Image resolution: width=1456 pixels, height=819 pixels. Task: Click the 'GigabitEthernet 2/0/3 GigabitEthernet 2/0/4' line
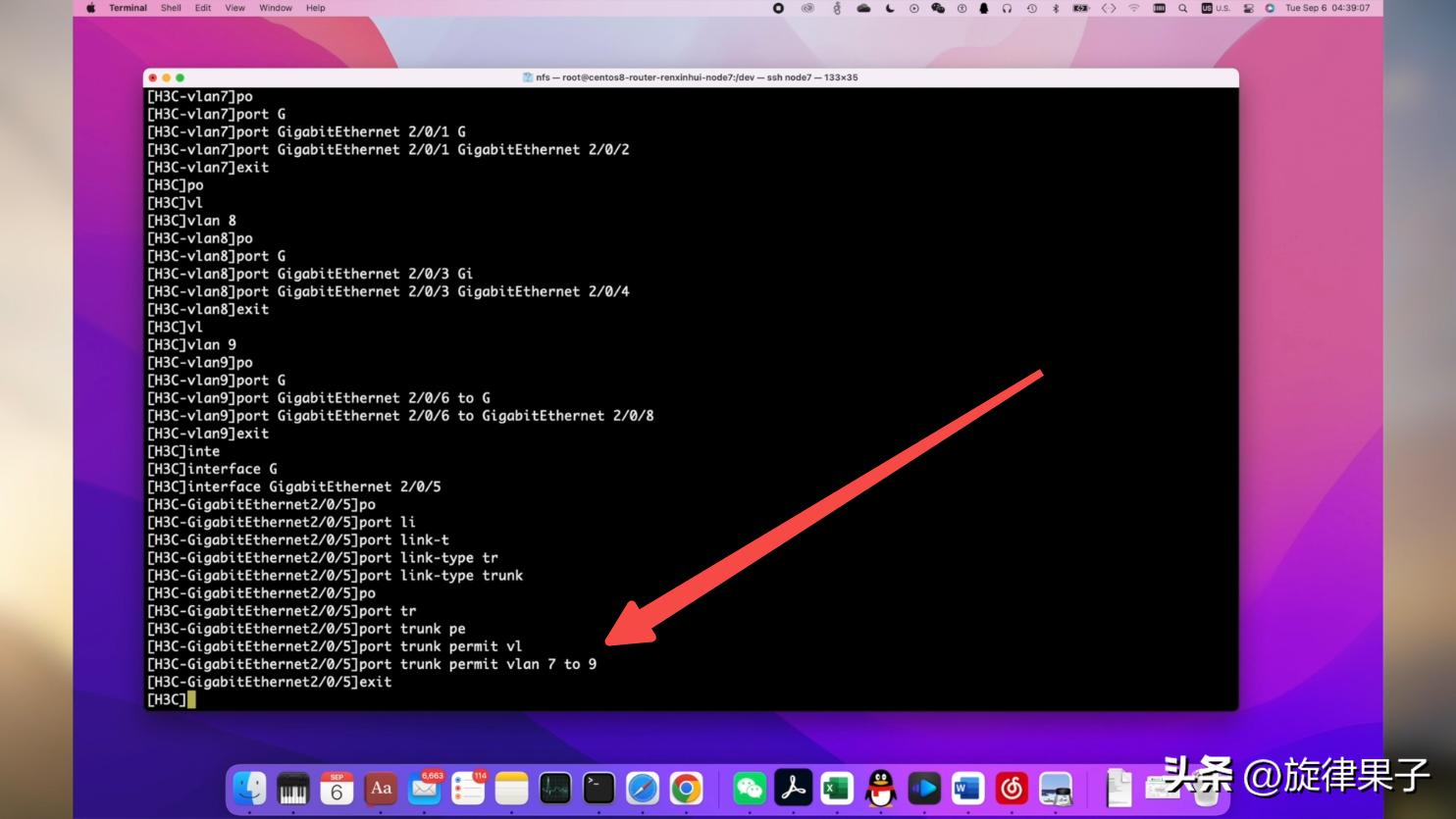[388, 291]
